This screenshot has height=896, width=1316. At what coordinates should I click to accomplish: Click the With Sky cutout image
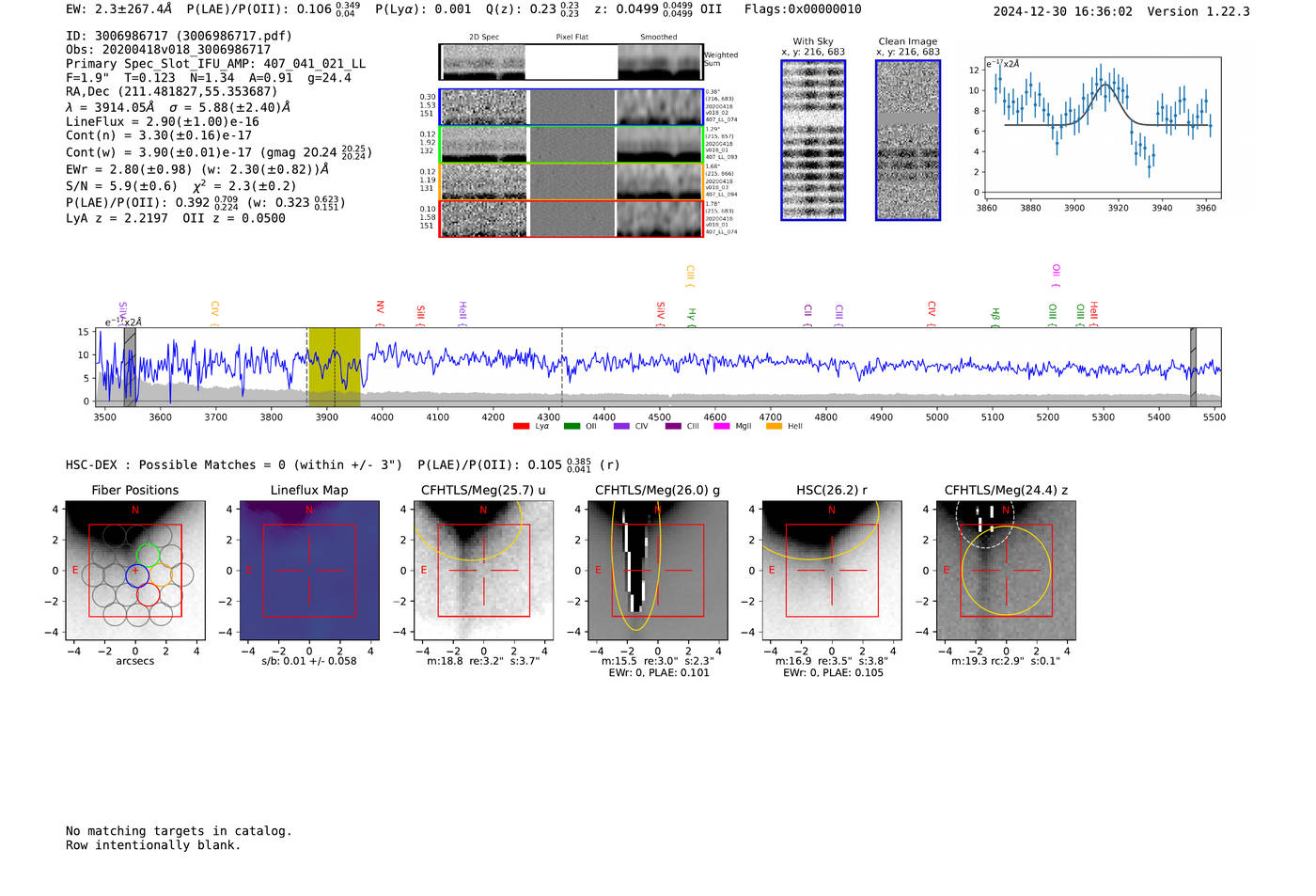813,140
